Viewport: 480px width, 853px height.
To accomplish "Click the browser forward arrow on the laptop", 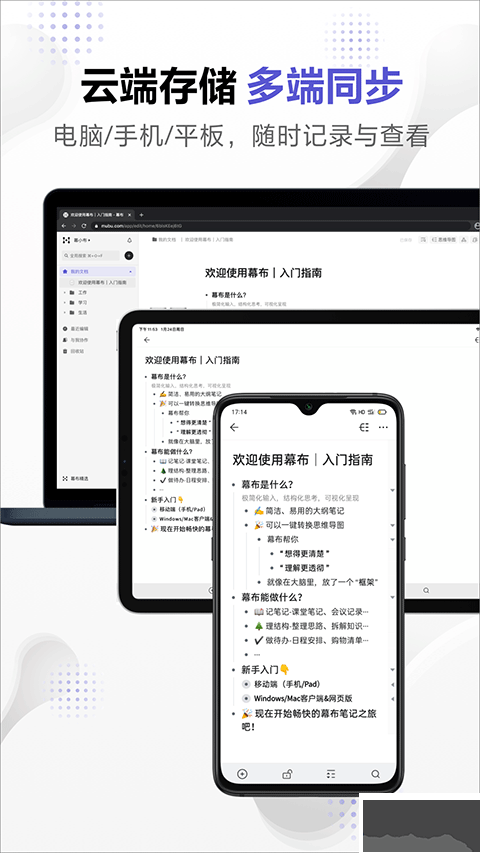I will [x=74, y=225].
